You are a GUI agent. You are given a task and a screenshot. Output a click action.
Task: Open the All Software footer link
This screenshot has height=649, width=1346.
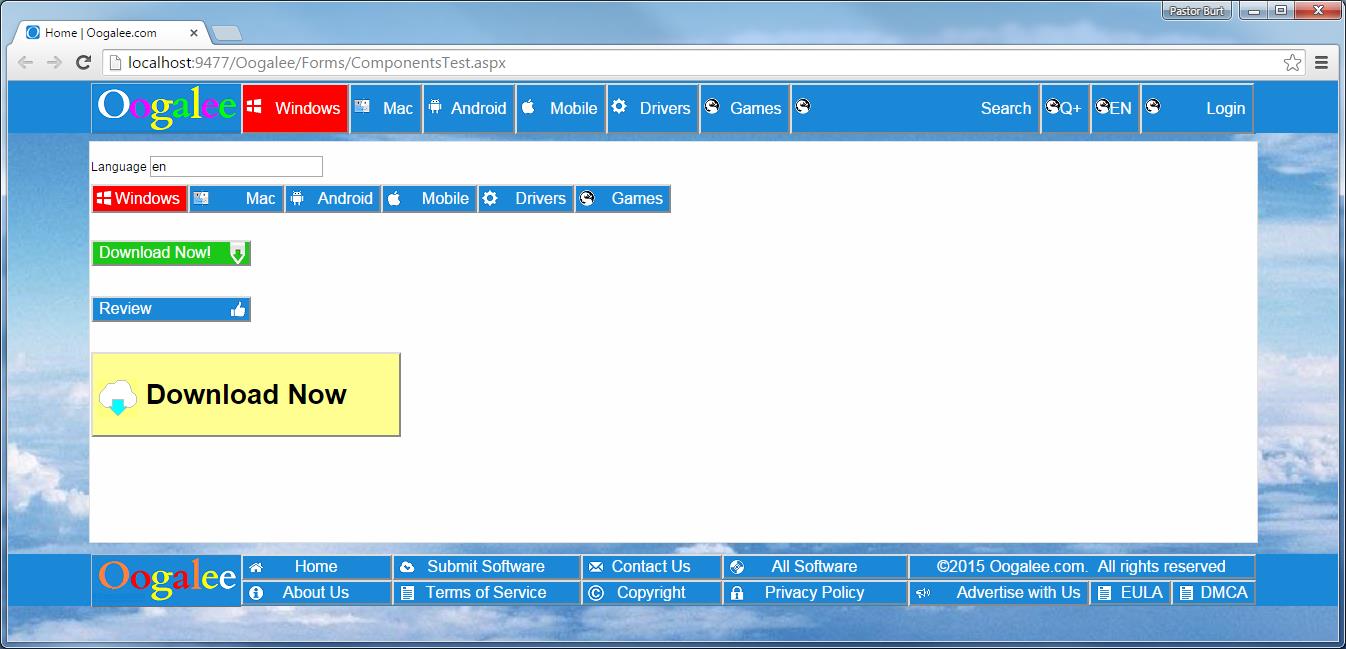(815, 567)
